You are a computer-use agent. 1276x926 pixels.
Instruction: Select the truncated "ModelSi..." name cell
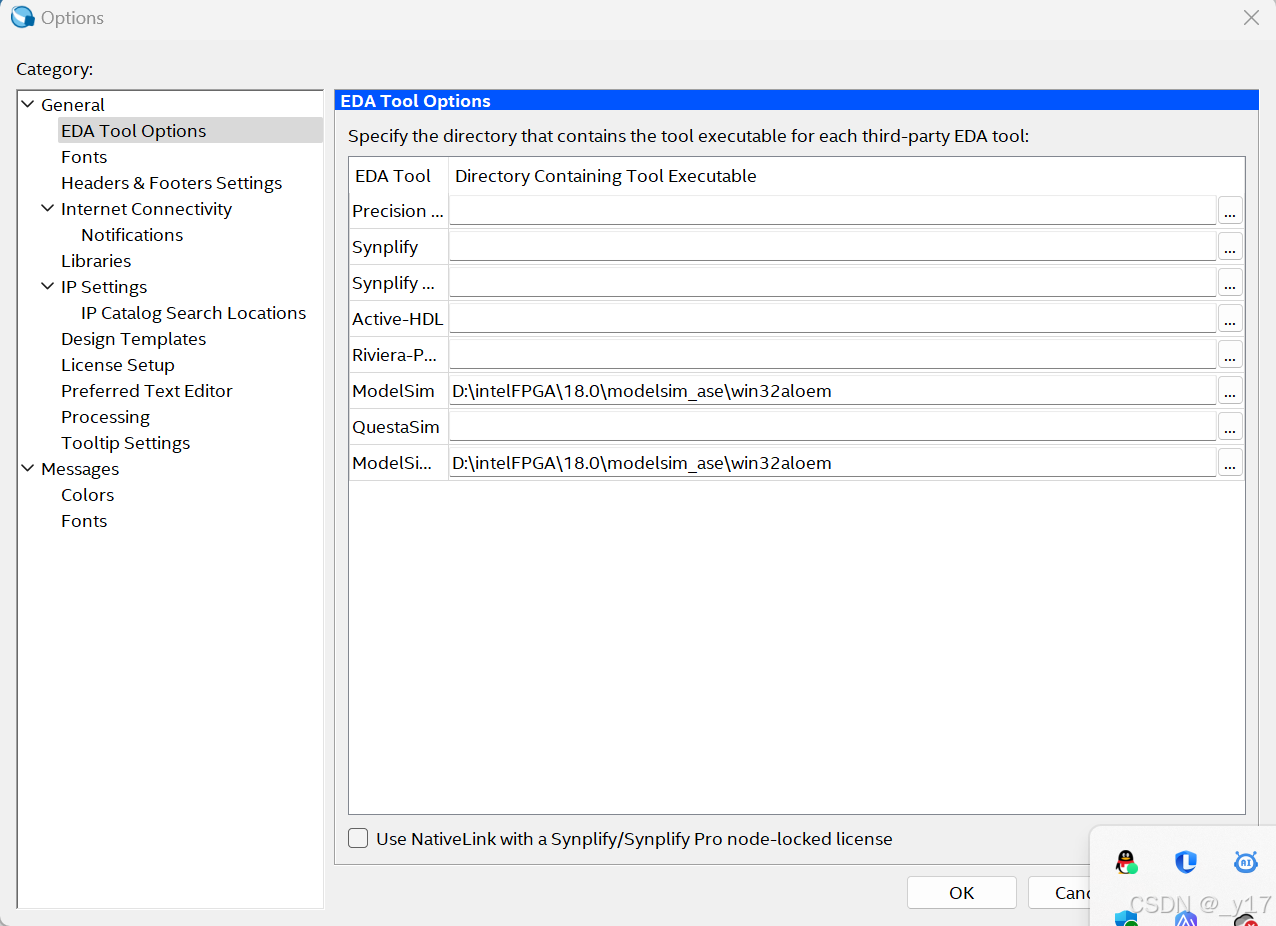(398, 463)
